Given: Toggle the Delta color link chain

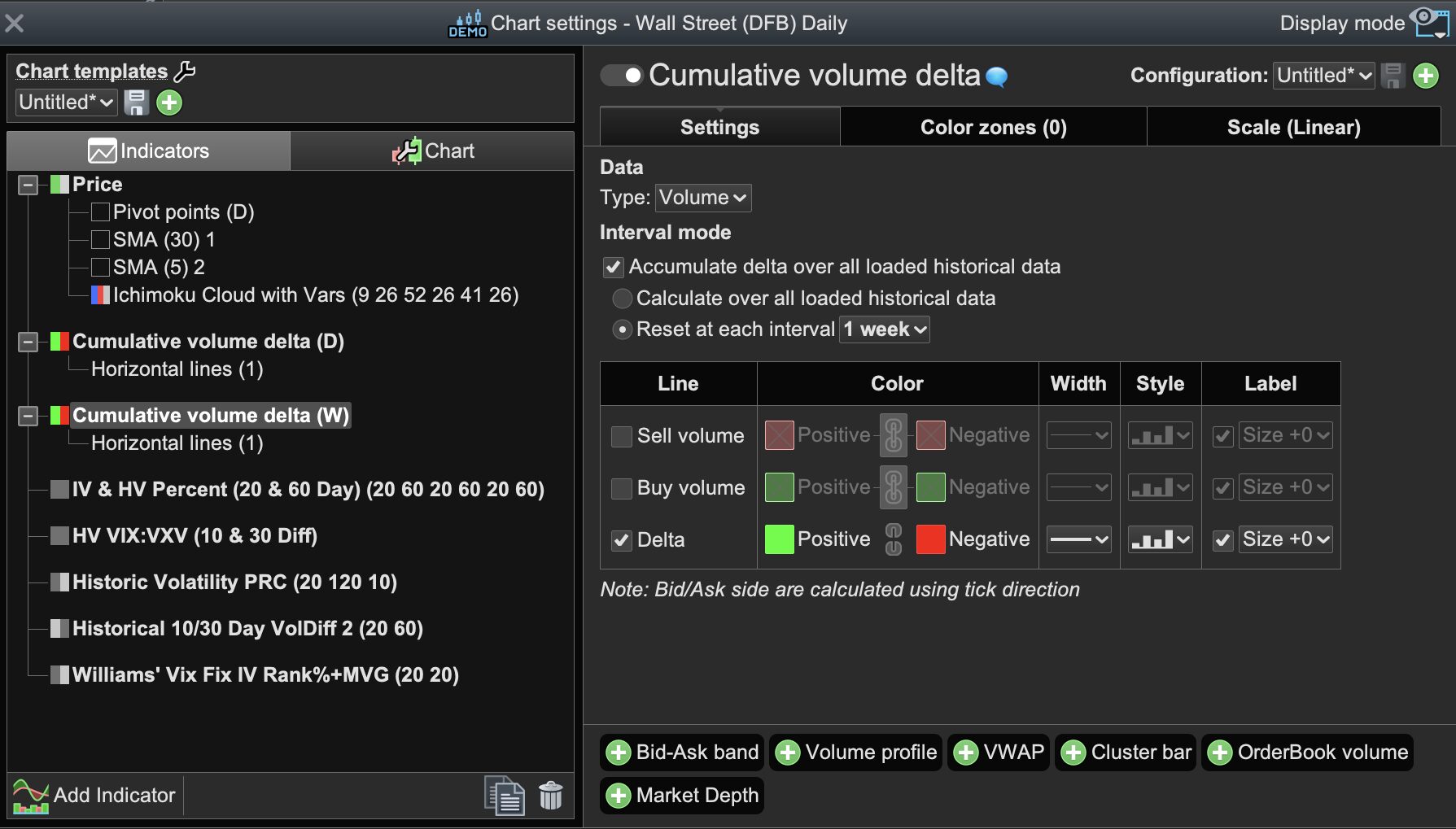Looking at the screenshot, I should pos(894,539).
